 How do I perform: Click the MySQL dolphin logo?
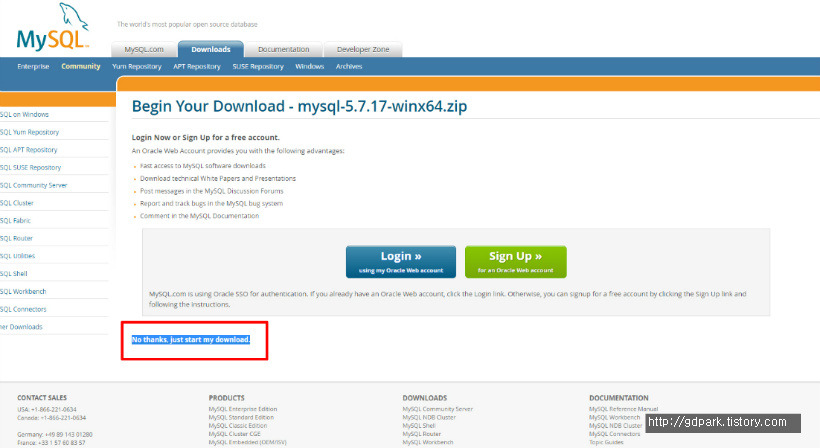[x=53, y=27]
